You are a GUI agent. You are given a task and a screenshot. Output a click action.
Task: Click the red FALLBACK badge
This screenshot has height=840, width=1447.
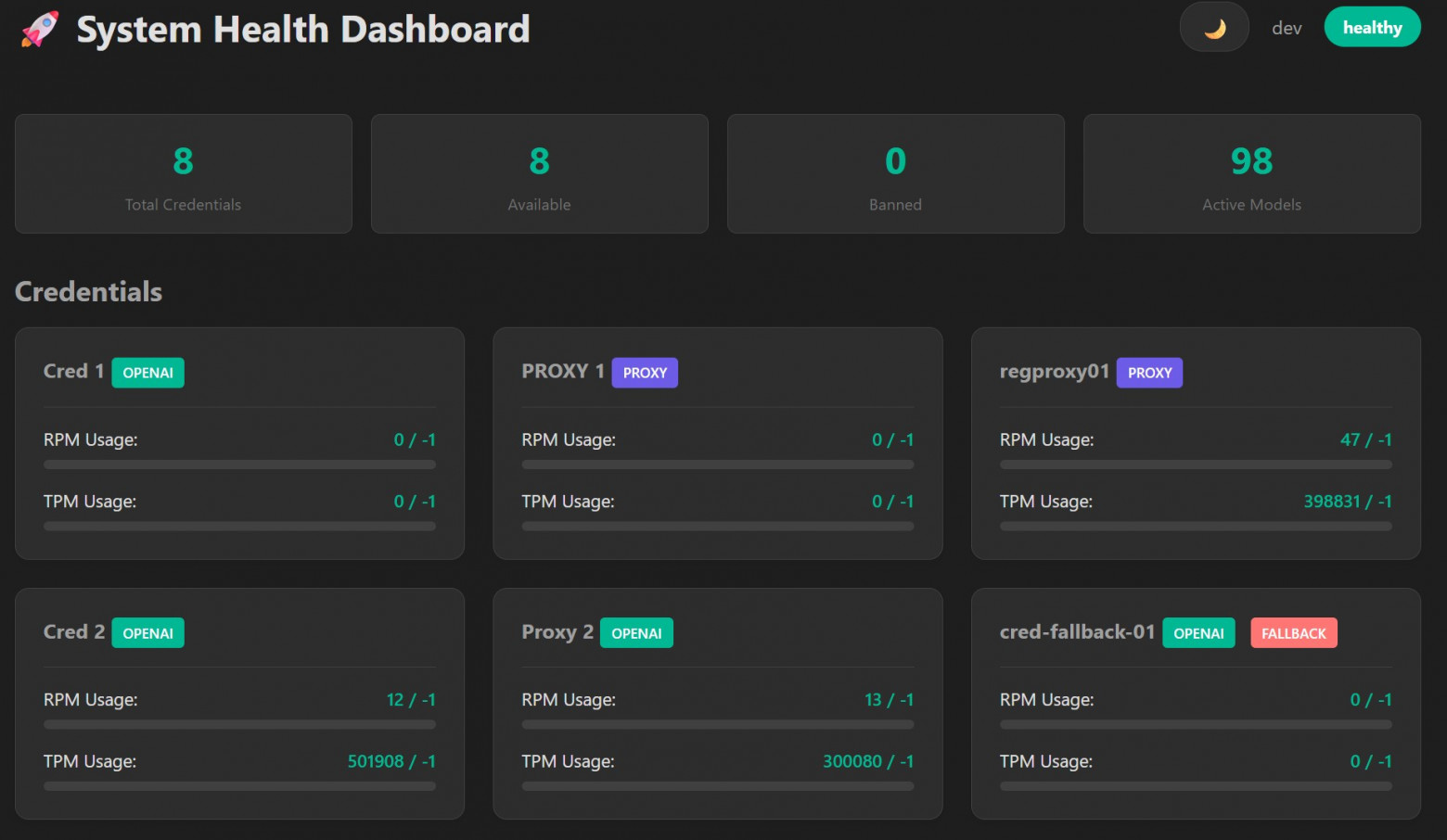[x=1293, y=633]
